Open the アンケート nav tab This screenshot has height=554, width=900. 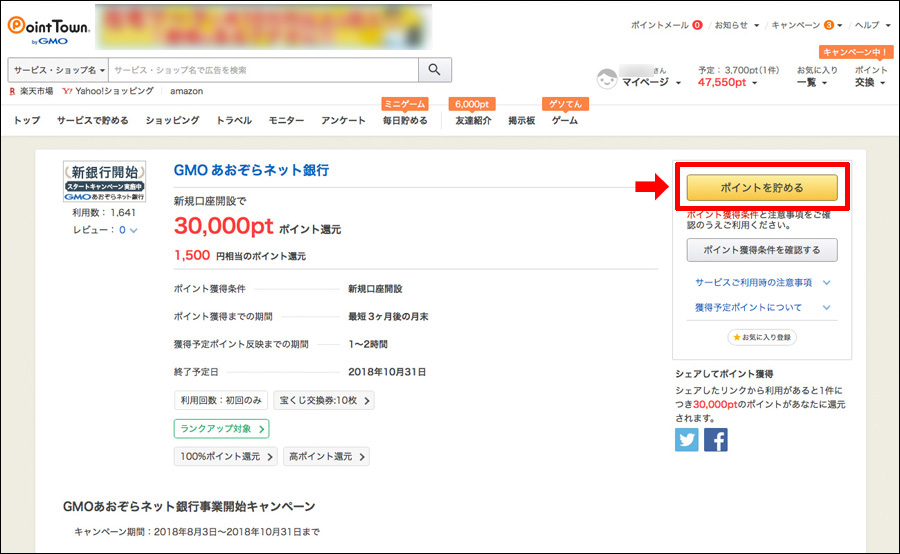343,121
